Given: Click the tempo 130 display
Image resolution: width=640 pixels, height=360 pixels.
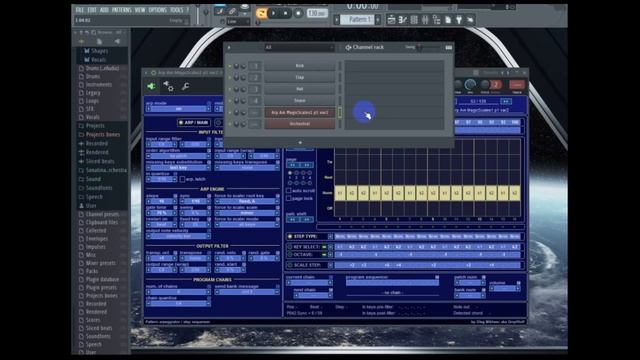Looking at the screenshot, I should 317,13.
